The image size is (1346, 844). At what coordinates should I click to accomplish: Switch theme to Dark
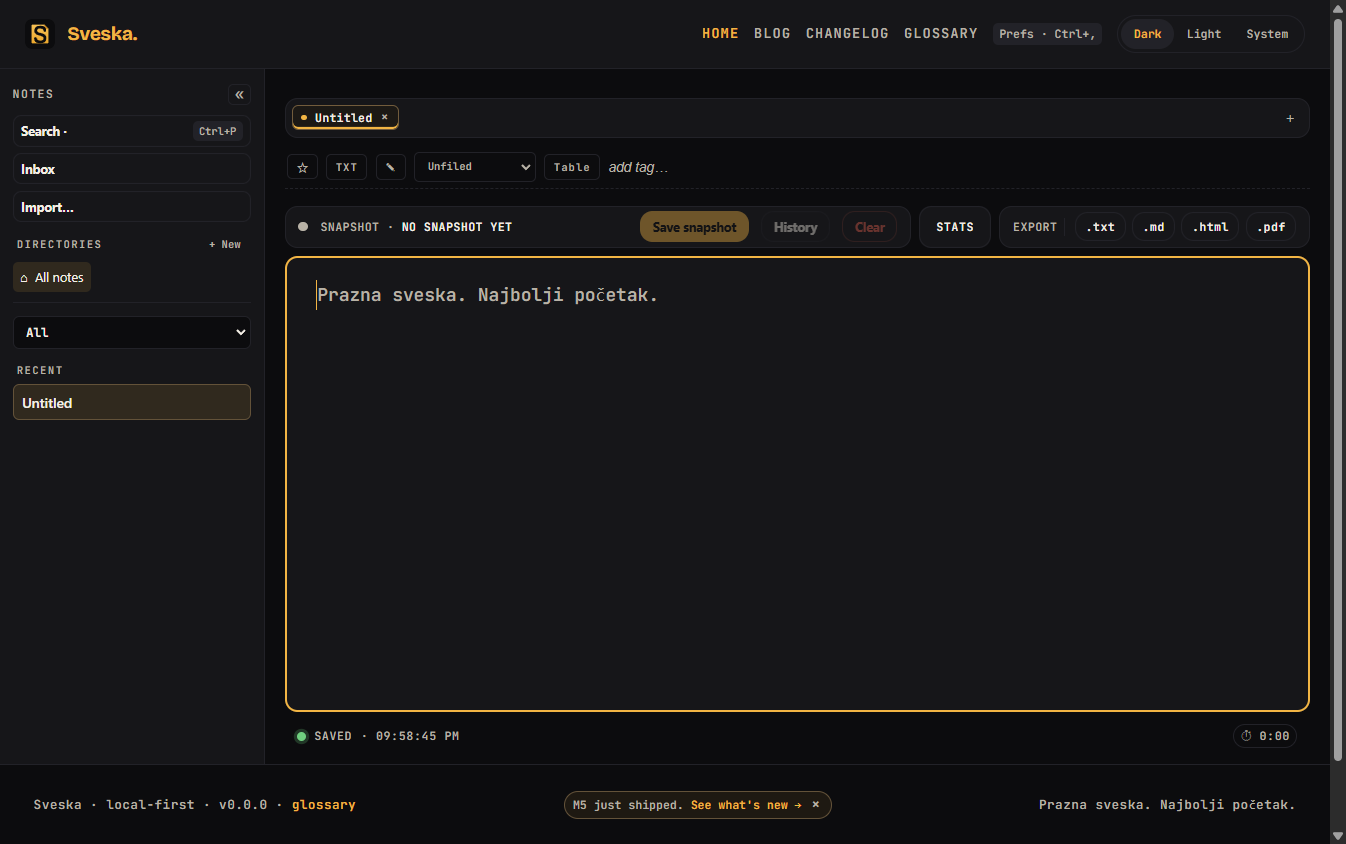tap(1148, 34)
